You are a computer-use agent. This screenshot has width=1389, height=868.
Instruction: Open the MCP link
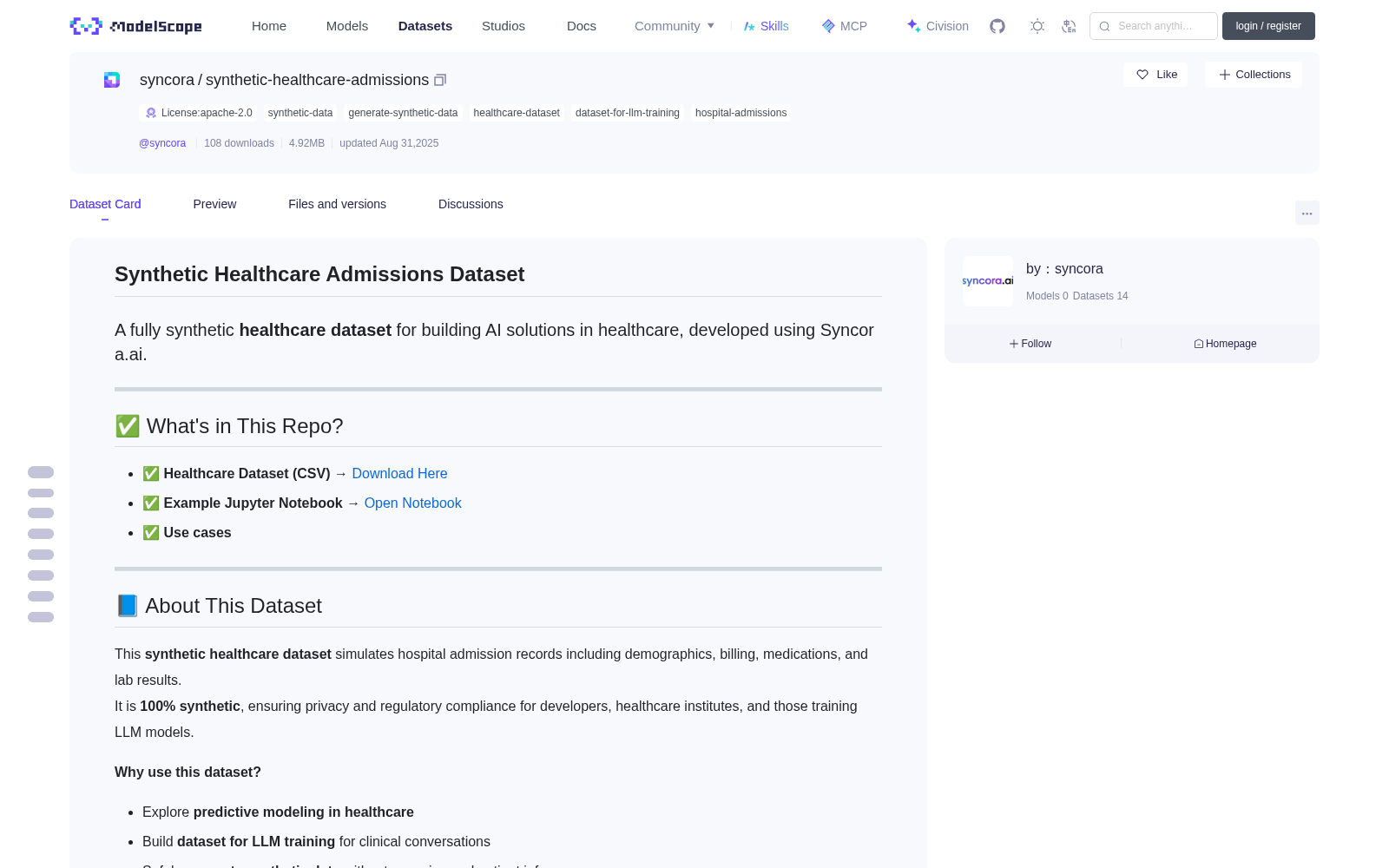tap(845, 26)
